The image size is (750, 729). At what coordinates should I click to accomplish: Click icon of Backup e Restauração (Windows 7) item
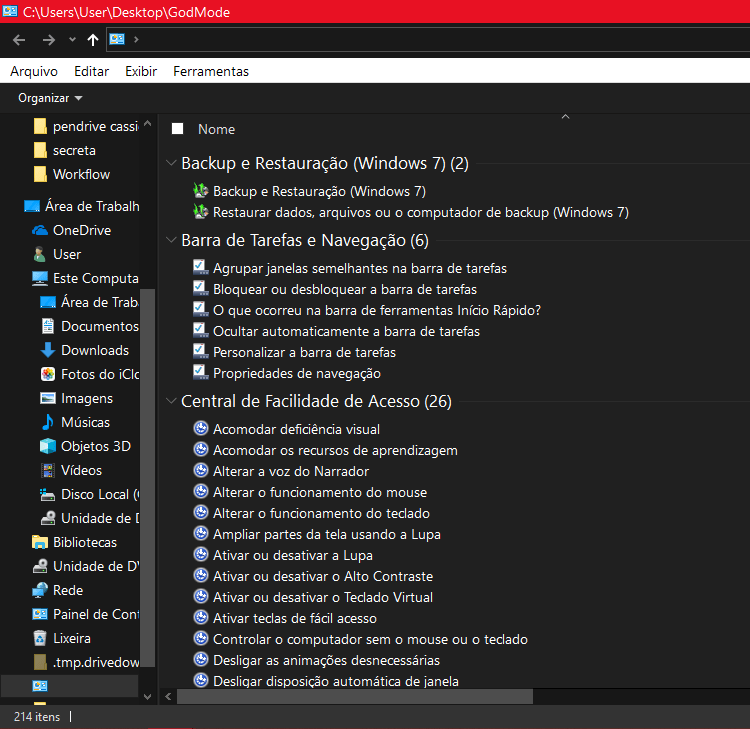pyautogui.click(x=201, y=190)
